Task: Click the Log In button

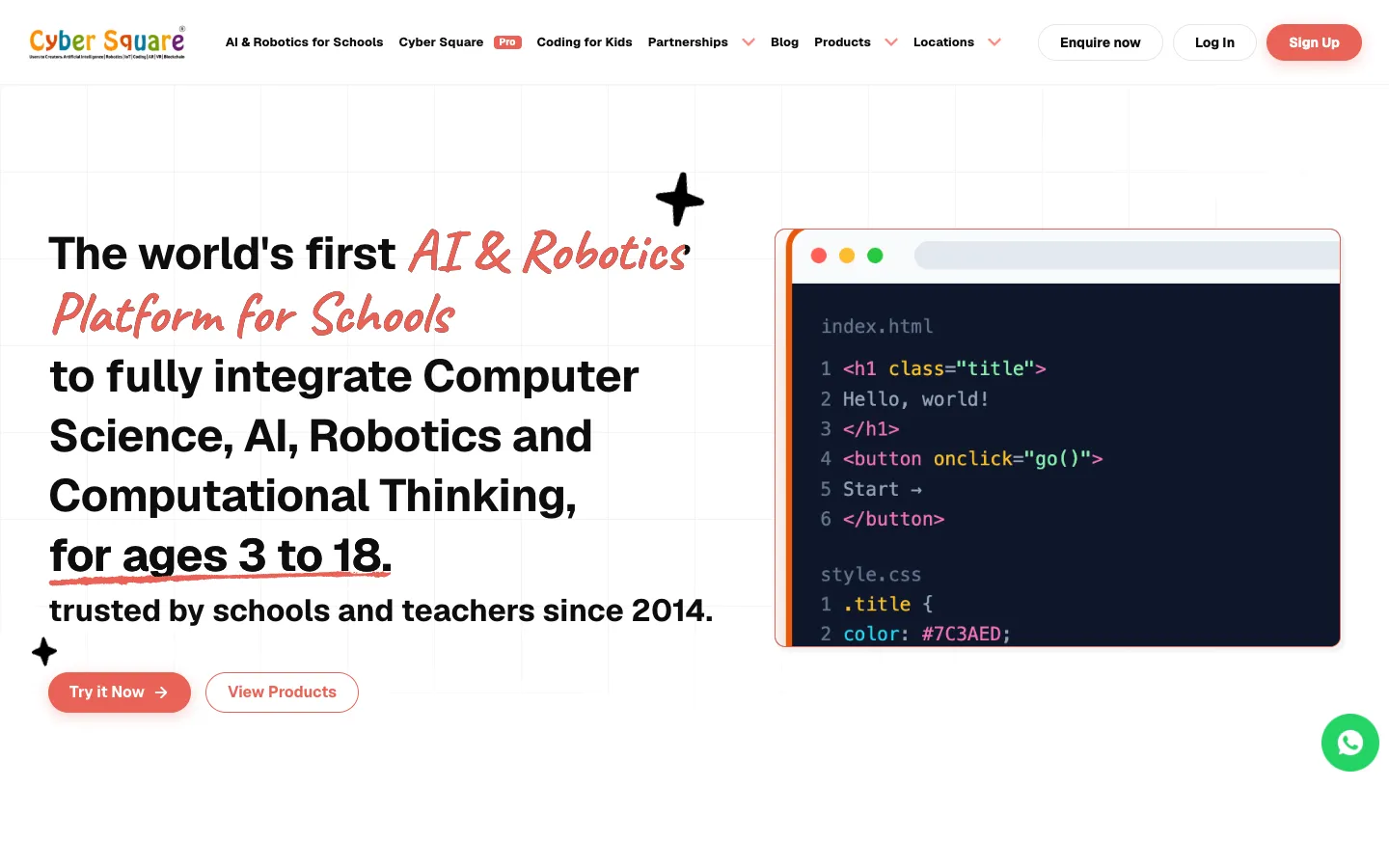Action: [1214, 42]
